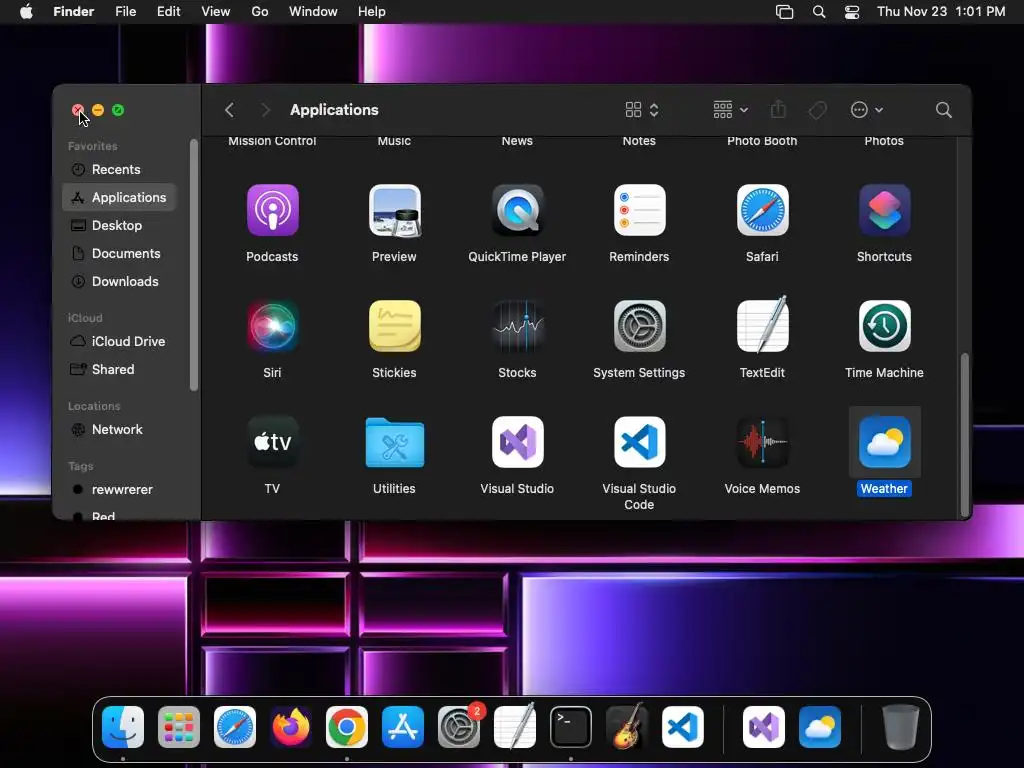
Task: Select Visual Studio Code in Finder window
Action: (639, 442)
